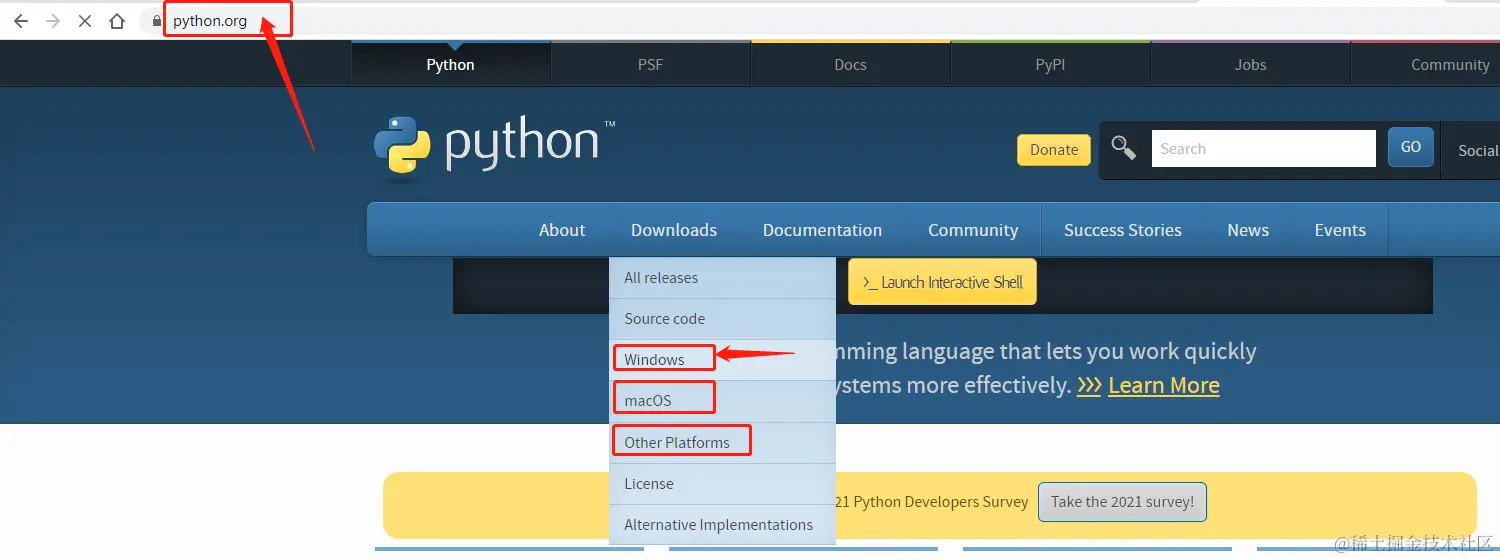Open the Success Stories navigation menu
Screen dimensions: 1500x560
point(1123,230)
